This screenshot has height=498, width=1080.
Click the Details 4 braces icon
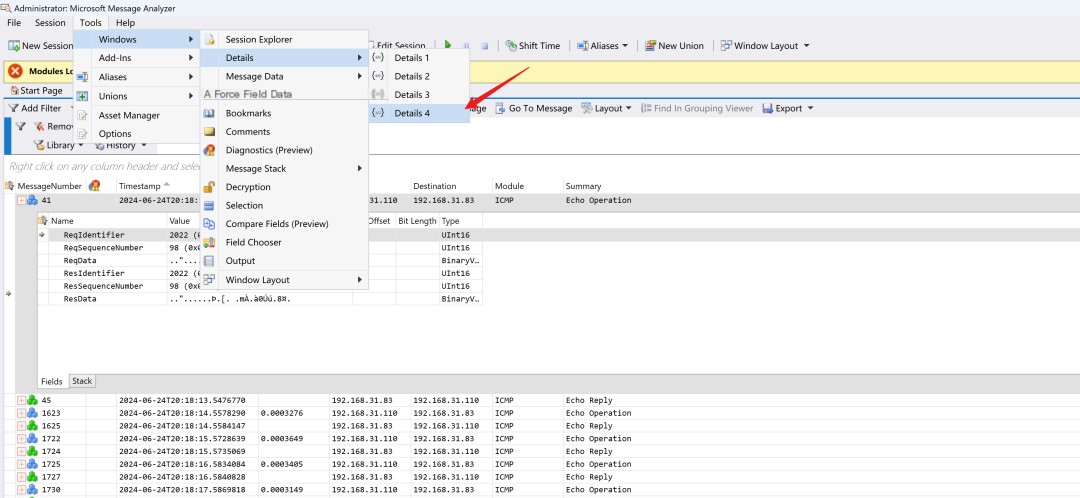378,113
